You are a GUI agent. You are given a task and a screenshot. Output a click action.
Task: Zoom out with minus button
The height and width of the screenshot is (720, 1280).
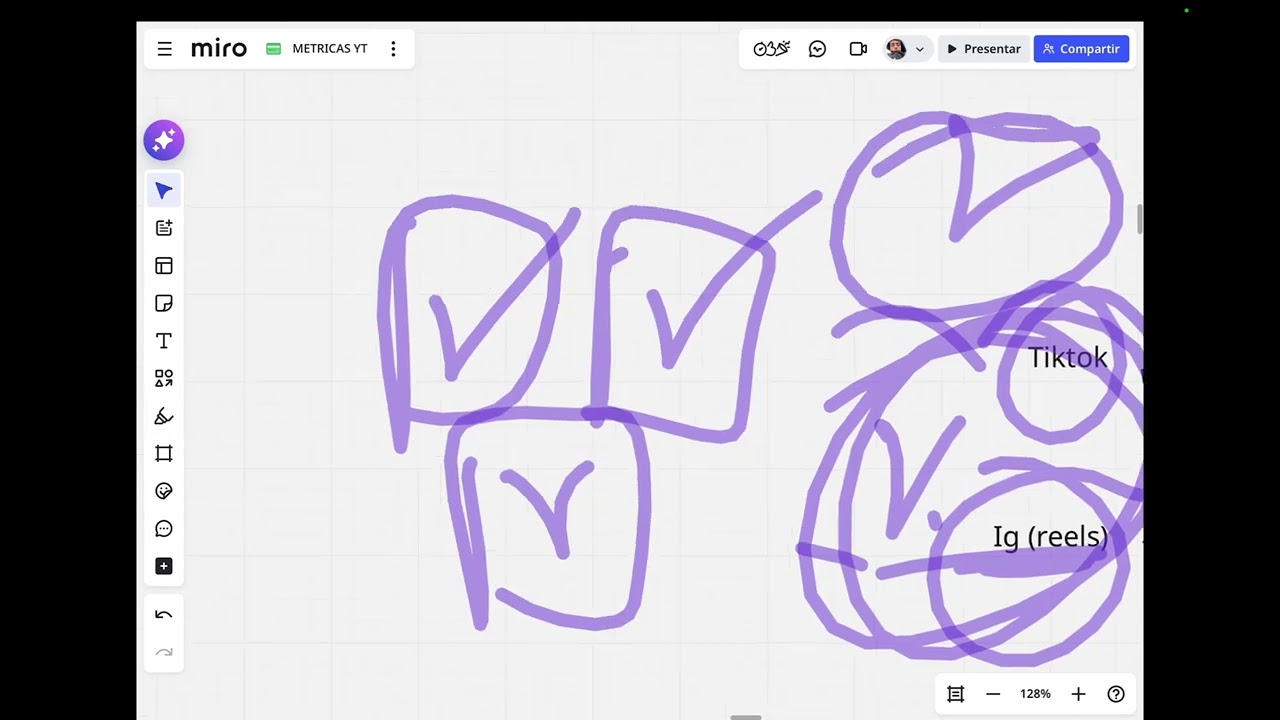click(993, 694)
